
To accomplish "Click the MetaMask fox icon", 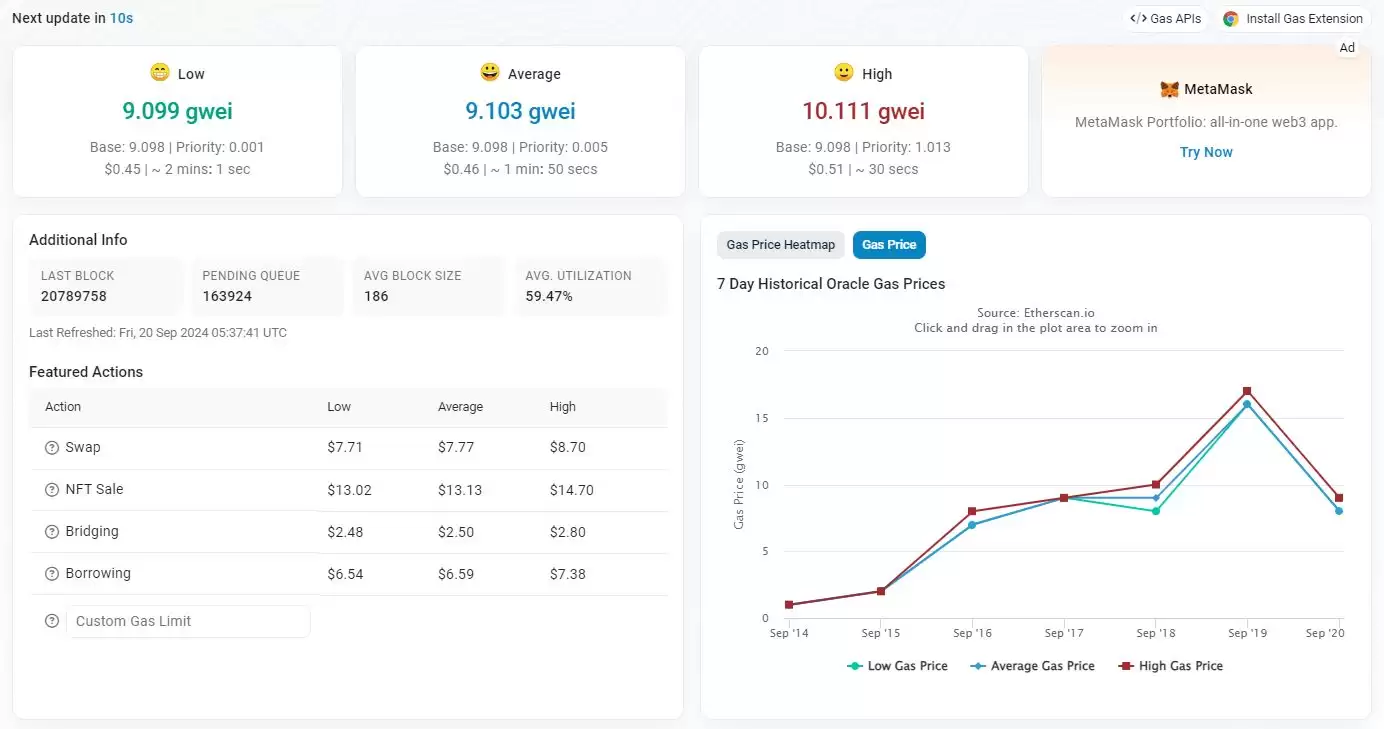I will click(x=1169, y=89).
